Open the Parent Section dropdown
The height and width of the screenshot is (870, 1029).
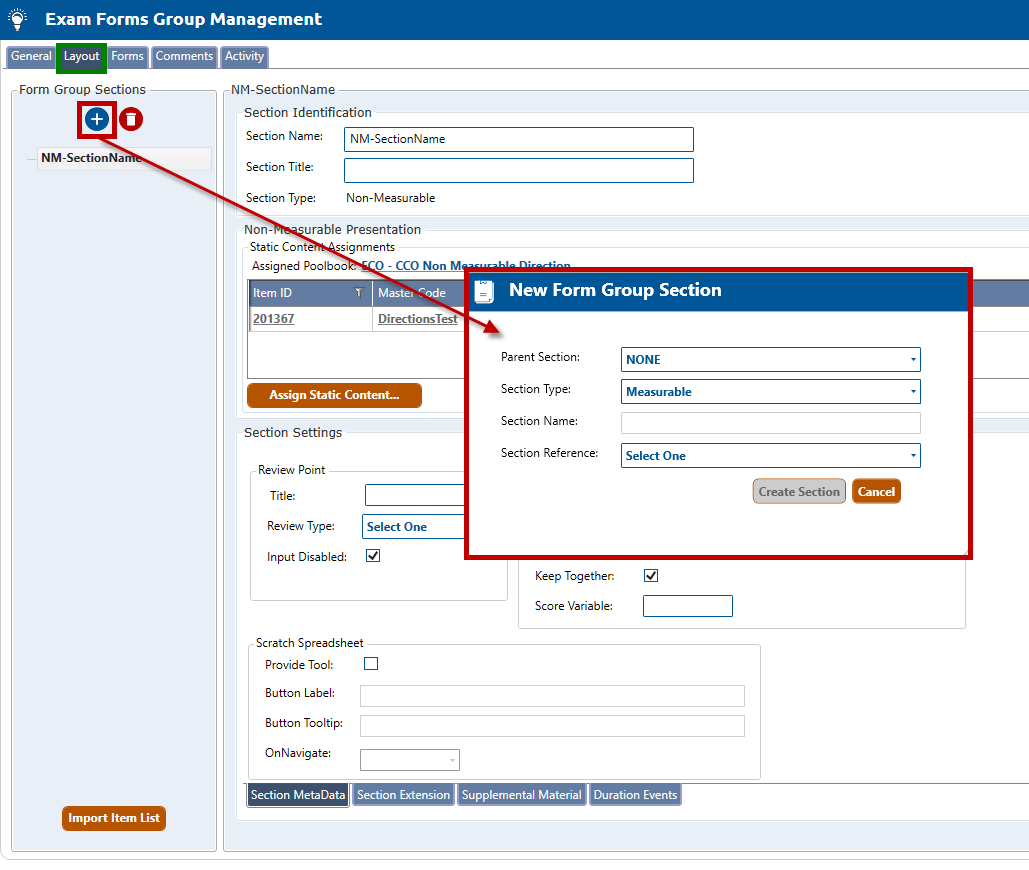(770, 359)
